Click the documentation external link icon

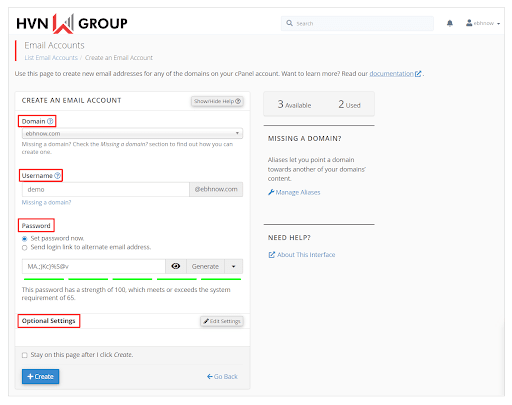point(418,74)
